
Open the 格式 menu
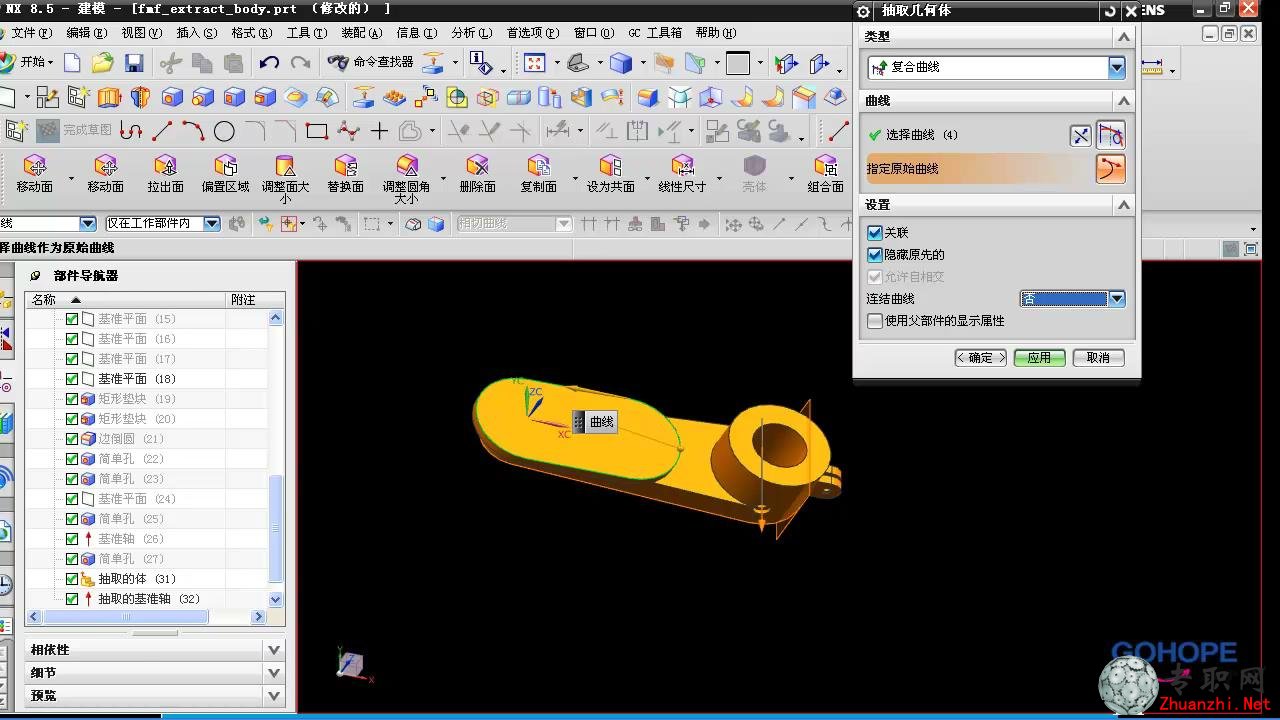click(x=251, y=33)
